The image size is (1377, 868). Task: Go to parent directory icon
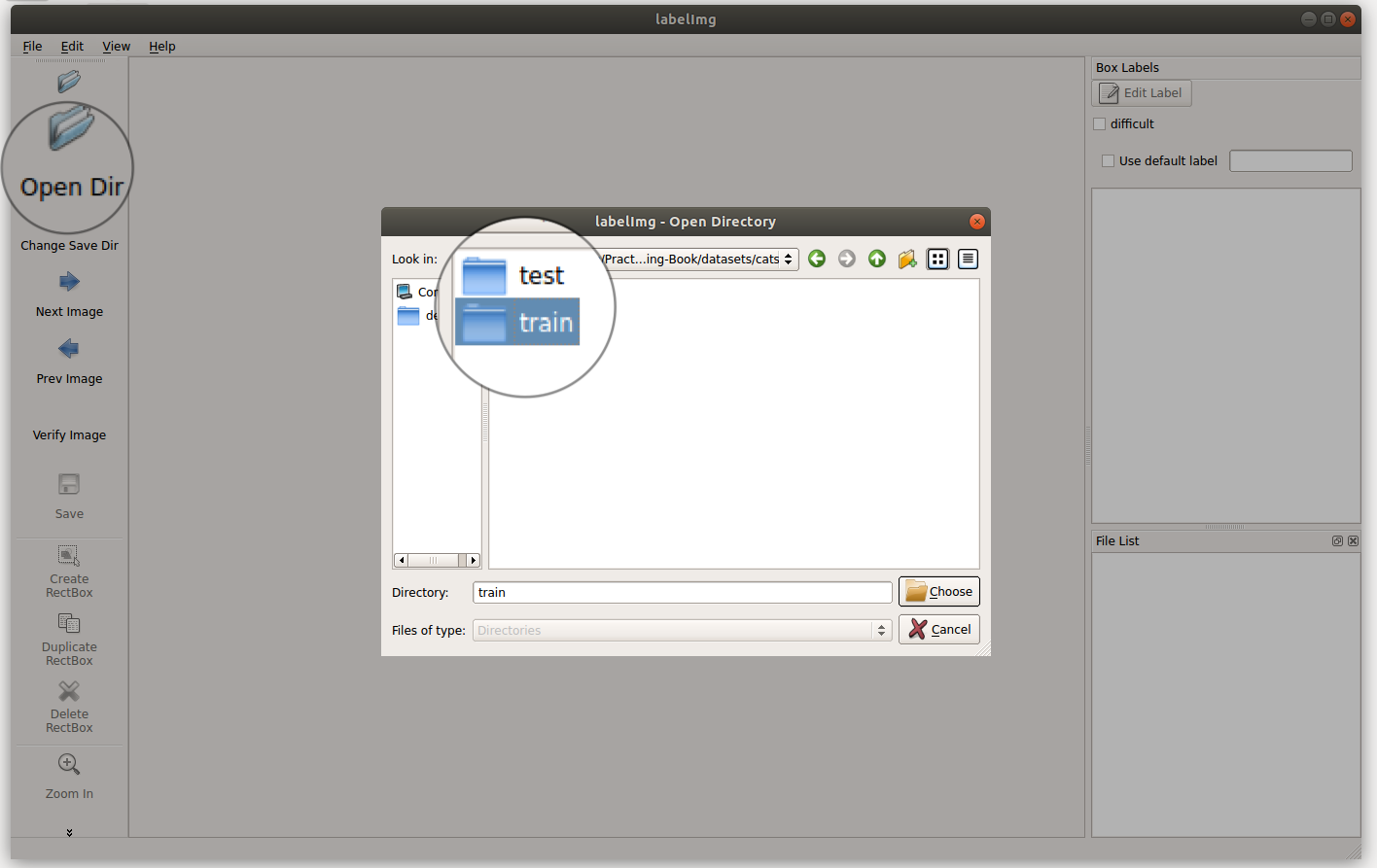(x=877, y=259)
